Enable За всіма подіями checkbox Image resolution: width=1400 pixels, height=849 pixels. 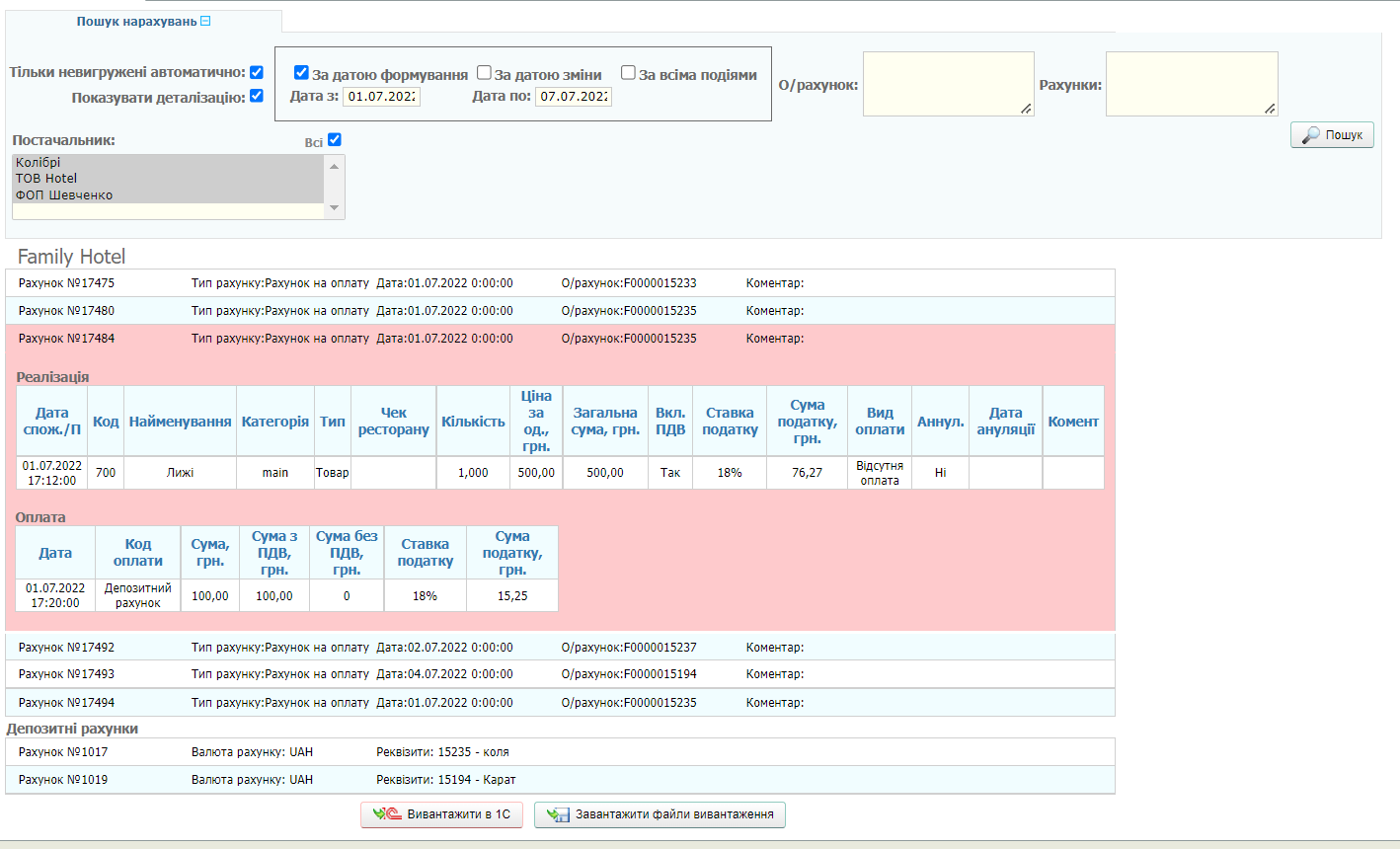[628, 72]
